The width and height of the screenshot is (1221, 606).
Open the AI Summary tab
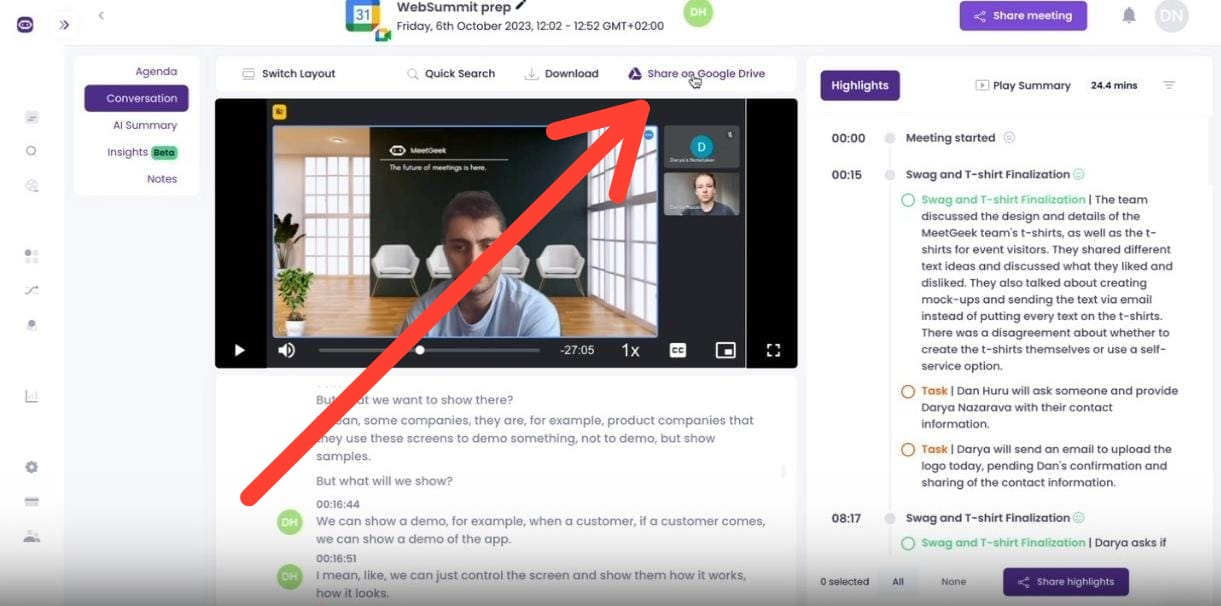pyautogui.click(x=145, y=125)
